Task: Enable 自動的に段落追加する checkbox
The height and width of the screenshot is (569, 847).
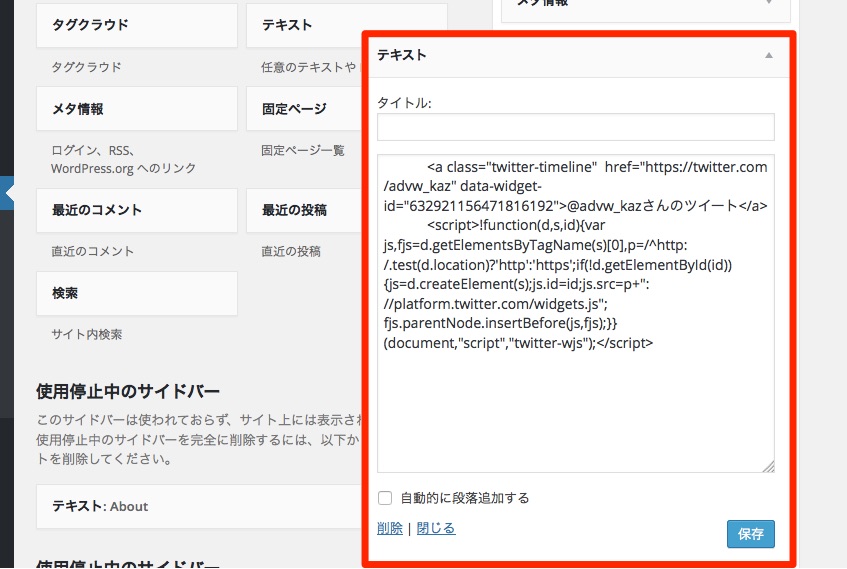Action: (385, 498)
